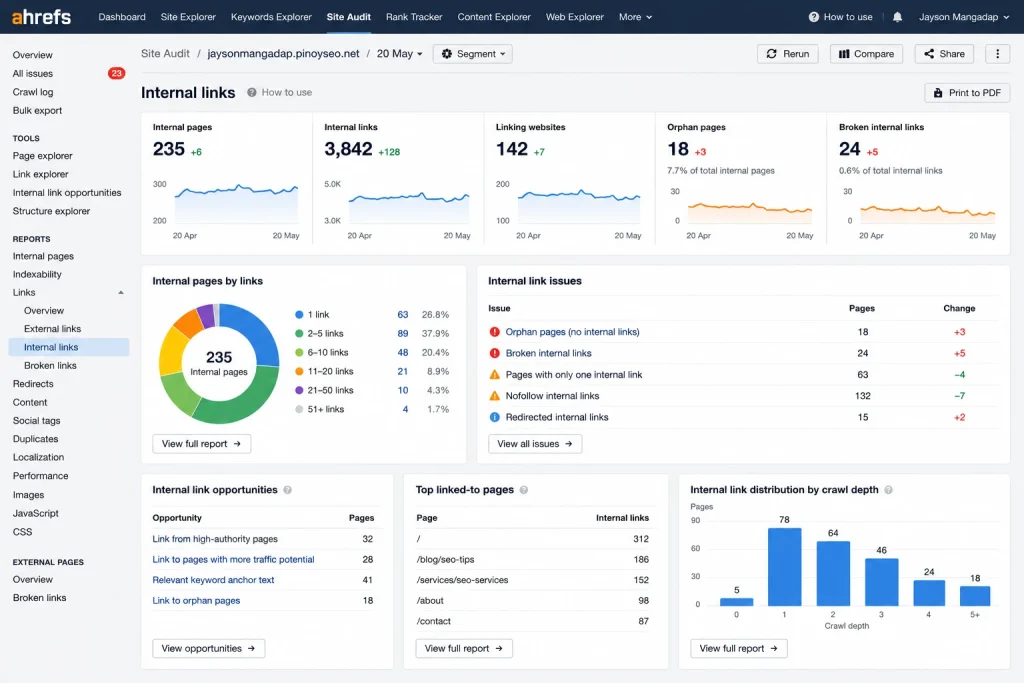Click the How to use question icon in top bar
The image size is (1024, 683).
click(813, 17)
